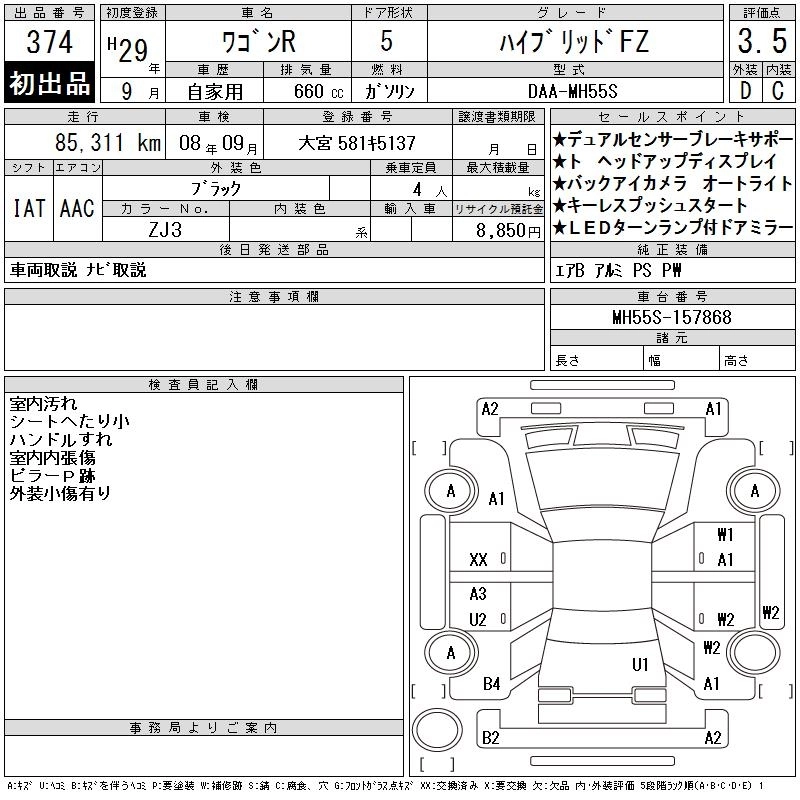The image size is (800, 800).
Task: Click the mileage value 85,311 km
Action: [108, 143]
